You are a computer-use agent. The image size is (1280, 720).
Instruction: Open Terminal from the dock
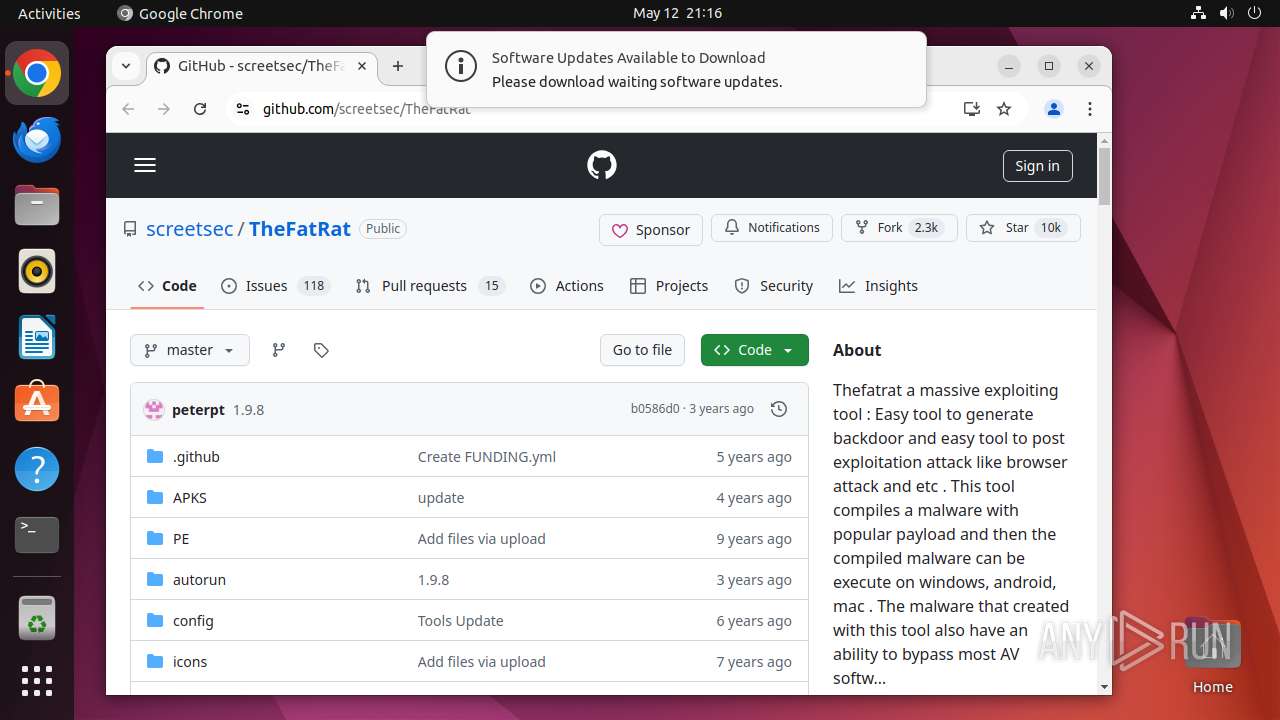coord(37,534)
